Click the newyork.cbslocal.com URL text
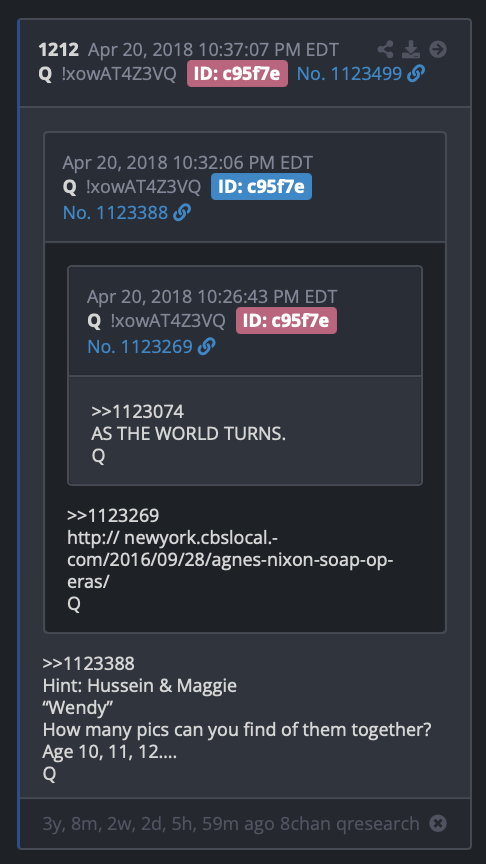The height and width of the screenshot is (864, 486). click(230, 560)
